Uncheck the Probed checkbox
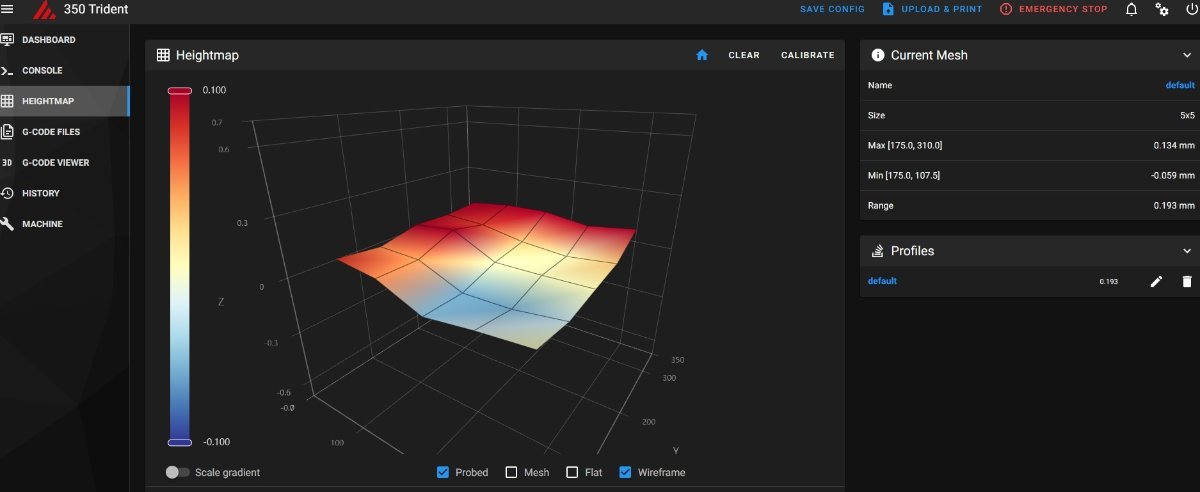 [443, 472]
